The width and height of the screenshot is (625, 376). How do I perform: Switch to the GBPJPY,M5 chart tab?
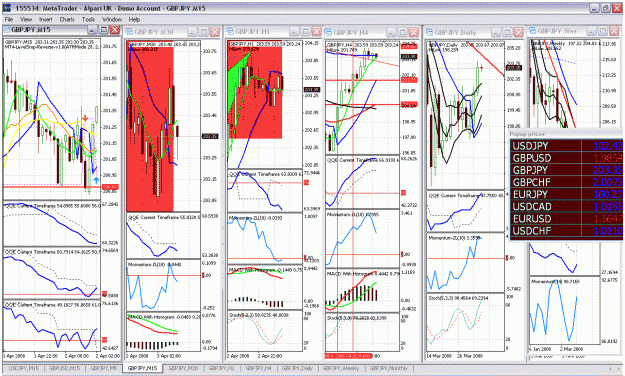click(103, 368)
